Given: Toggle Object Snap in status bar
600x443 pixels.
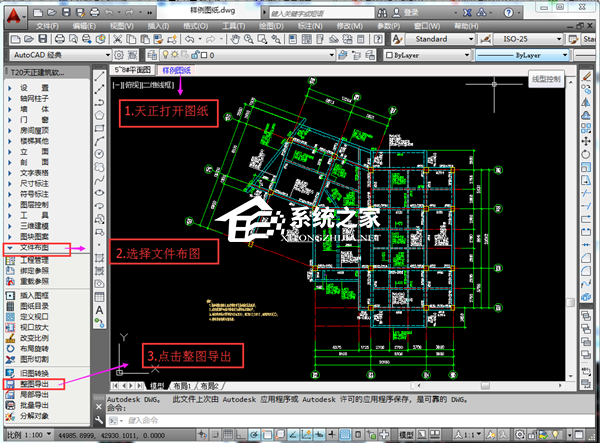Looking at the screenshot, I should [267, 435].
